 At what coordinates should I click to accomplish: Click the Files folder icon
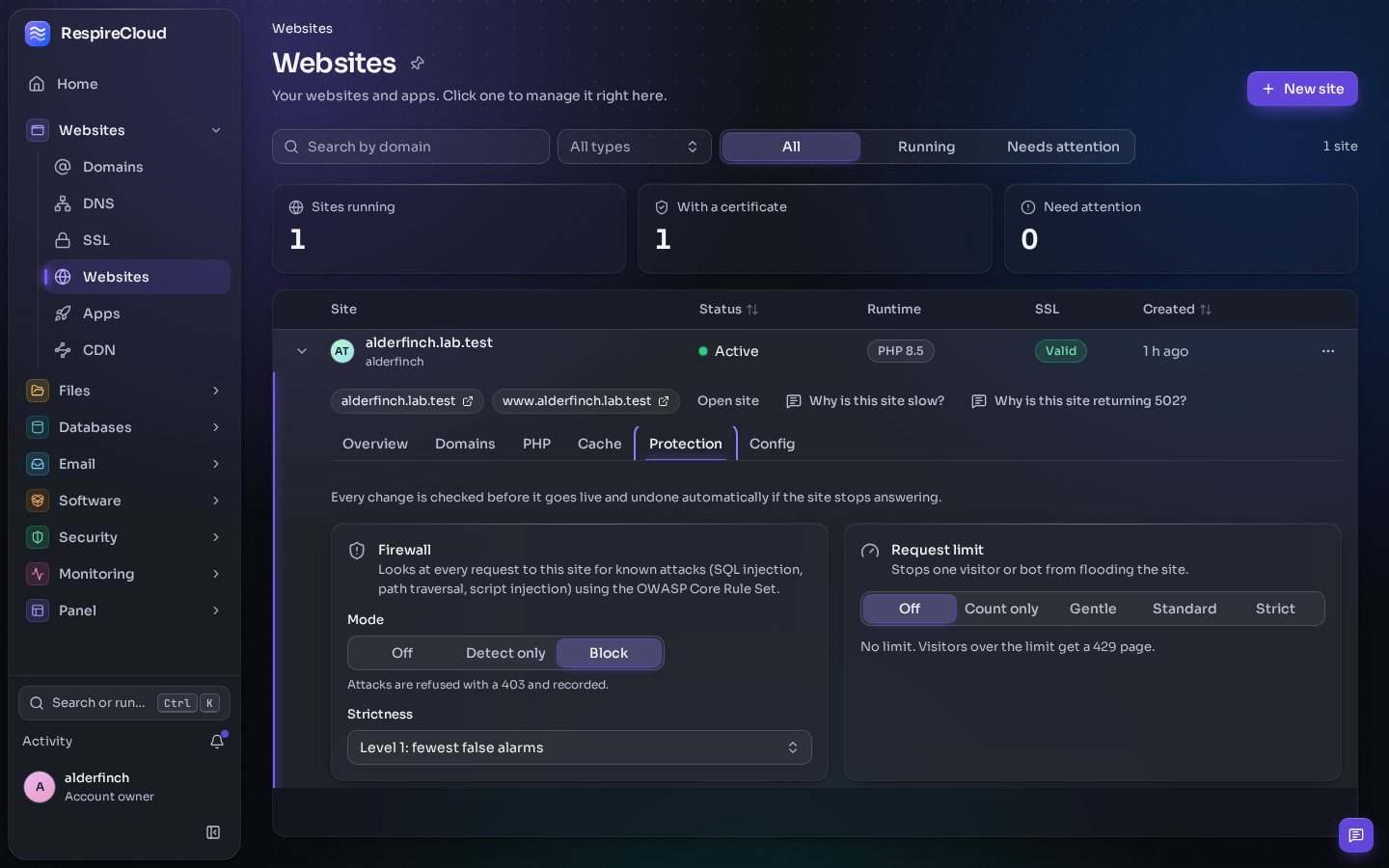38,391
